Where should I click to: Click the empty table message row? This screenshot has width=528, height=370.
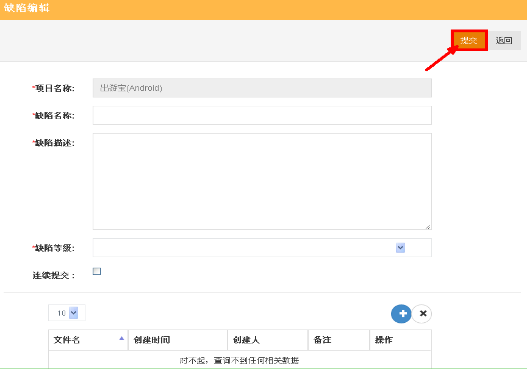[x=240, y=361]
